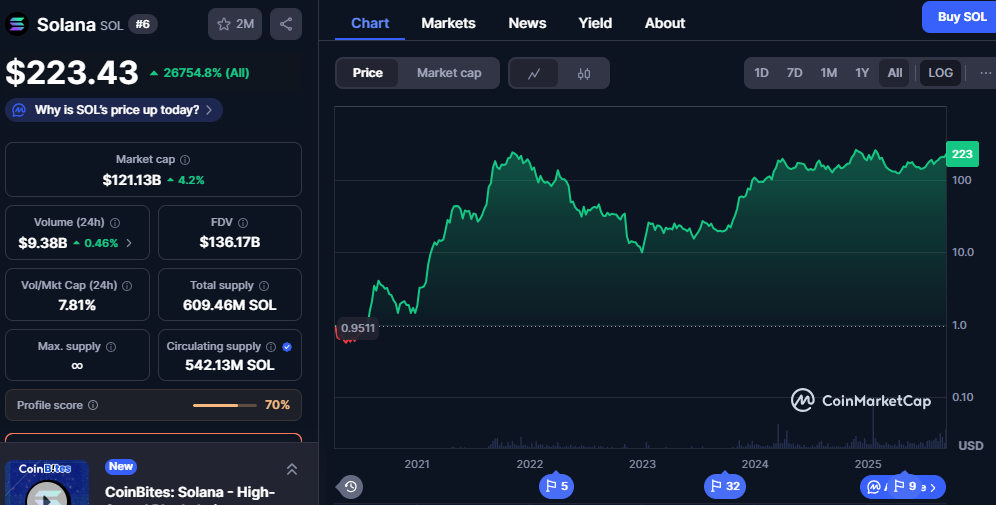Click the $121.13B market cap value

(131, 180)
